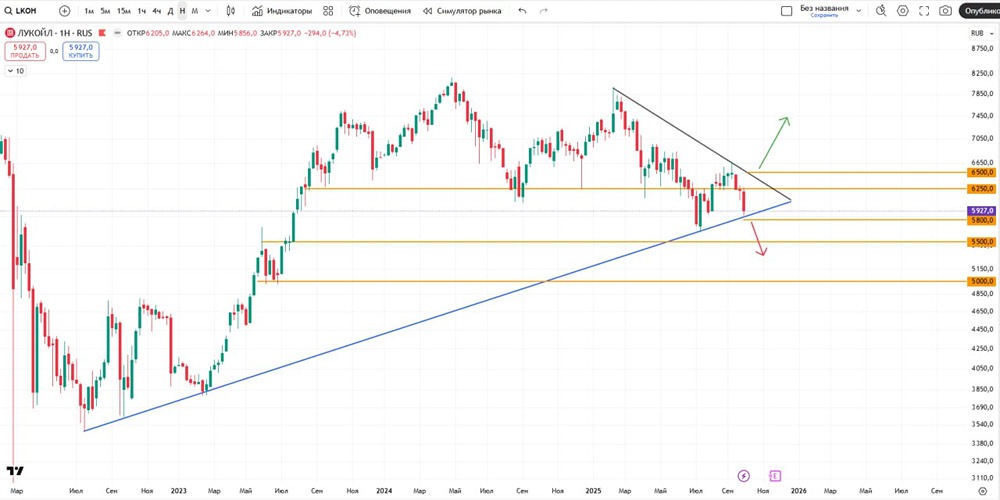Click the МАКС 6264,0 value in the legend

click(193, 33)
